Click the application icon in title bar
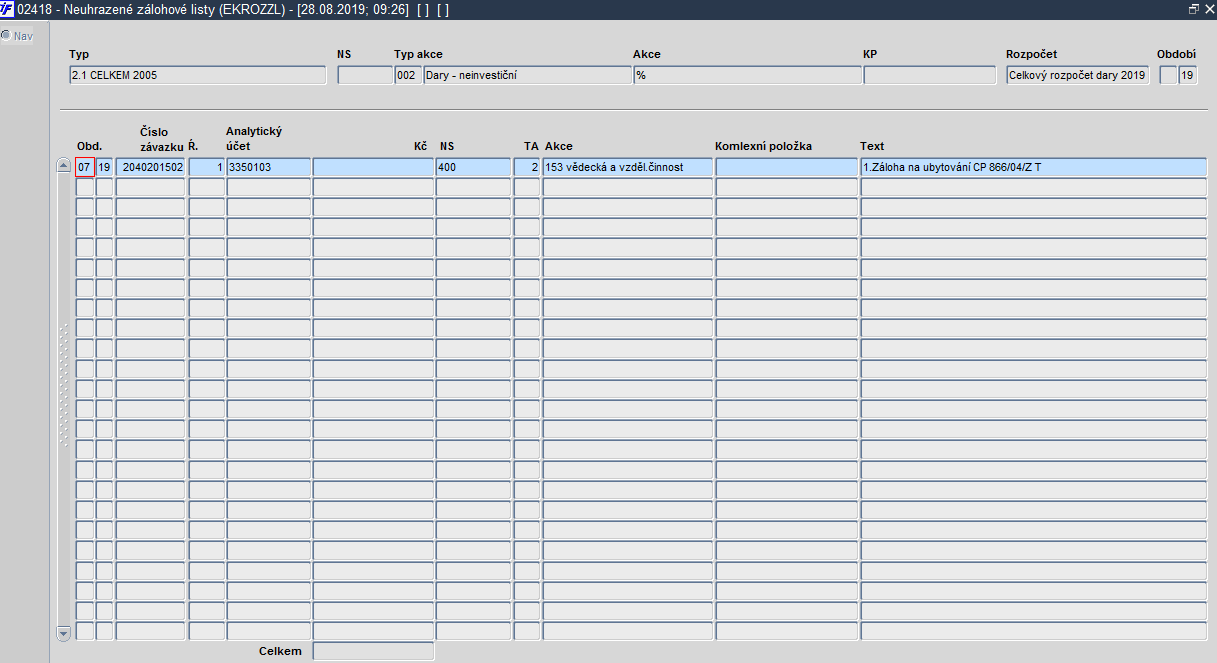The width and height of the screenshot is (1217, 663). (x=8, y=8)
